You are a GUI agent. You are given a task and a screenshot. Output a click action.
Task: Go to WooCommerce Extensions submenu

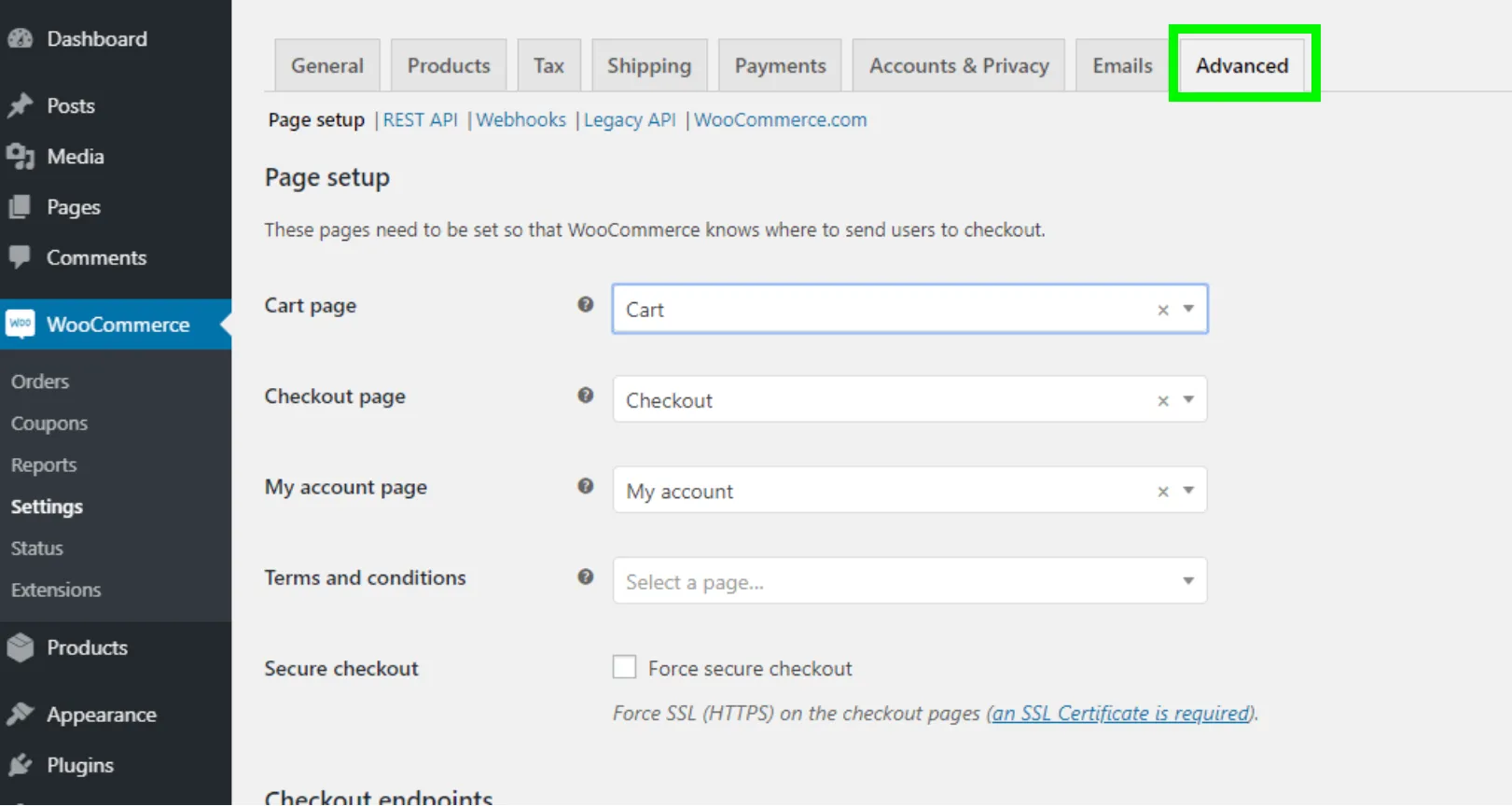click(x=56, y=590)
